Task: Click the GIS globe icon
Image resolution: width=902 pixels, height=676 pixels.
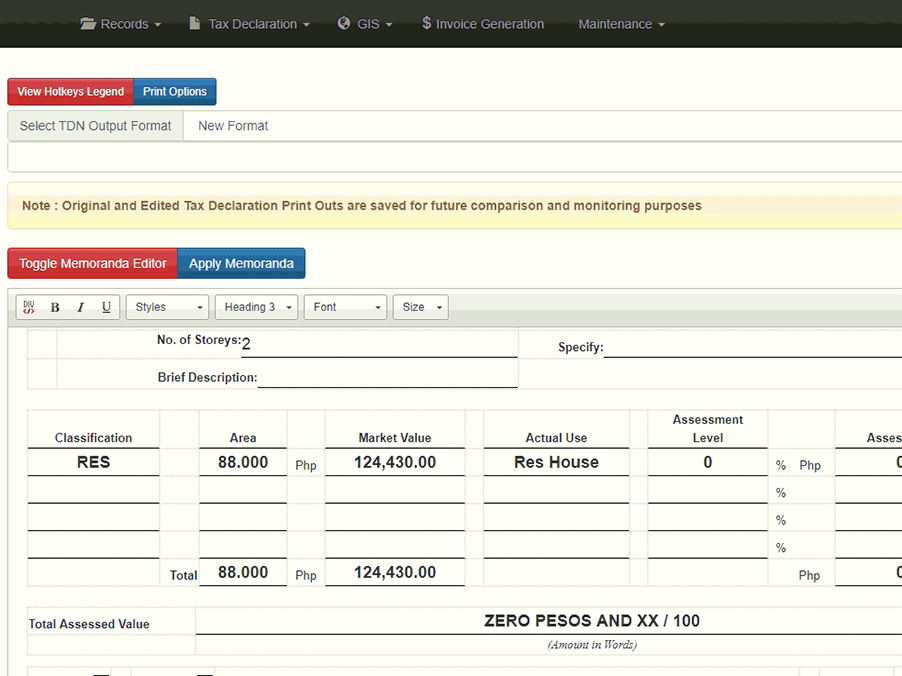Action: click(343, 24)
